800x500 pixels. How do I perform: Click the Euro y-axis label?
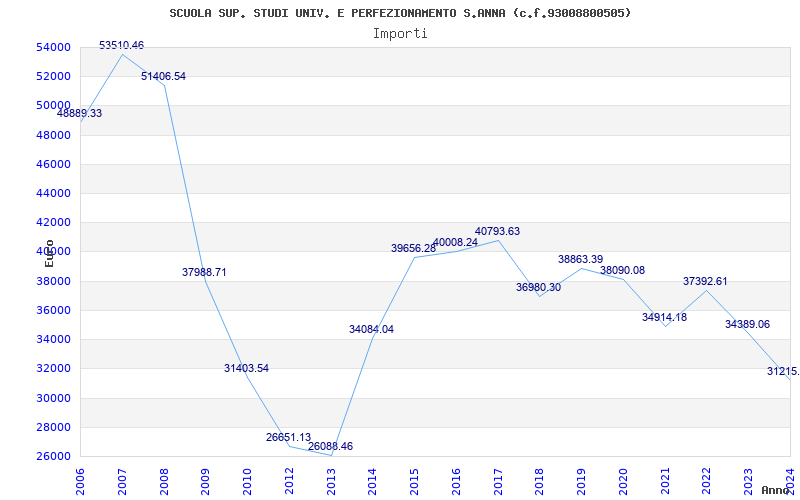[49, 253]
